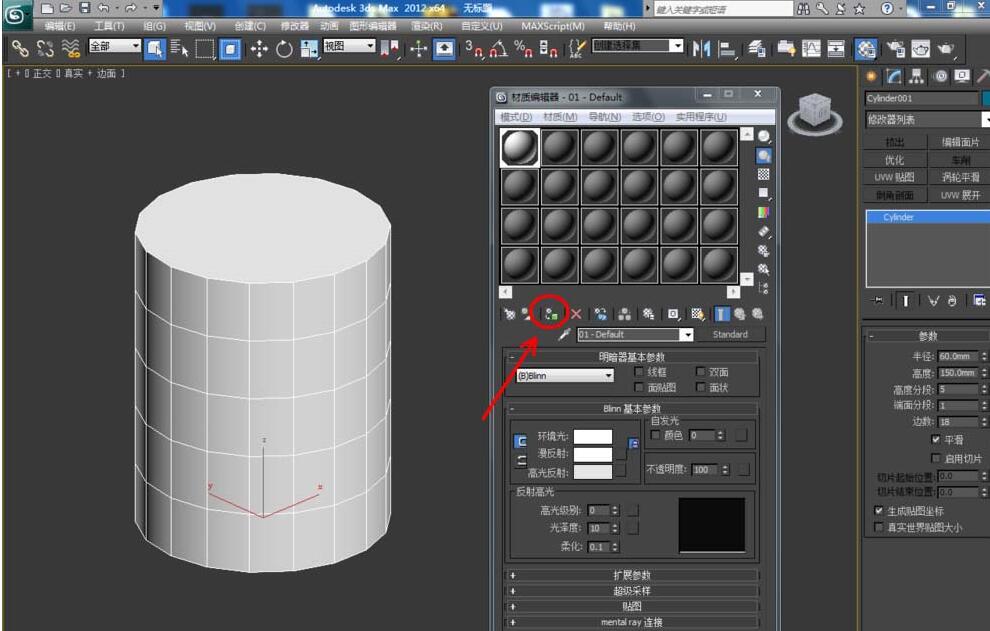The width and height of the screenshot is (990, 631).
Task: Open the 修改器列表 modifier list dropdown
Action: click(x=927, y=119)
